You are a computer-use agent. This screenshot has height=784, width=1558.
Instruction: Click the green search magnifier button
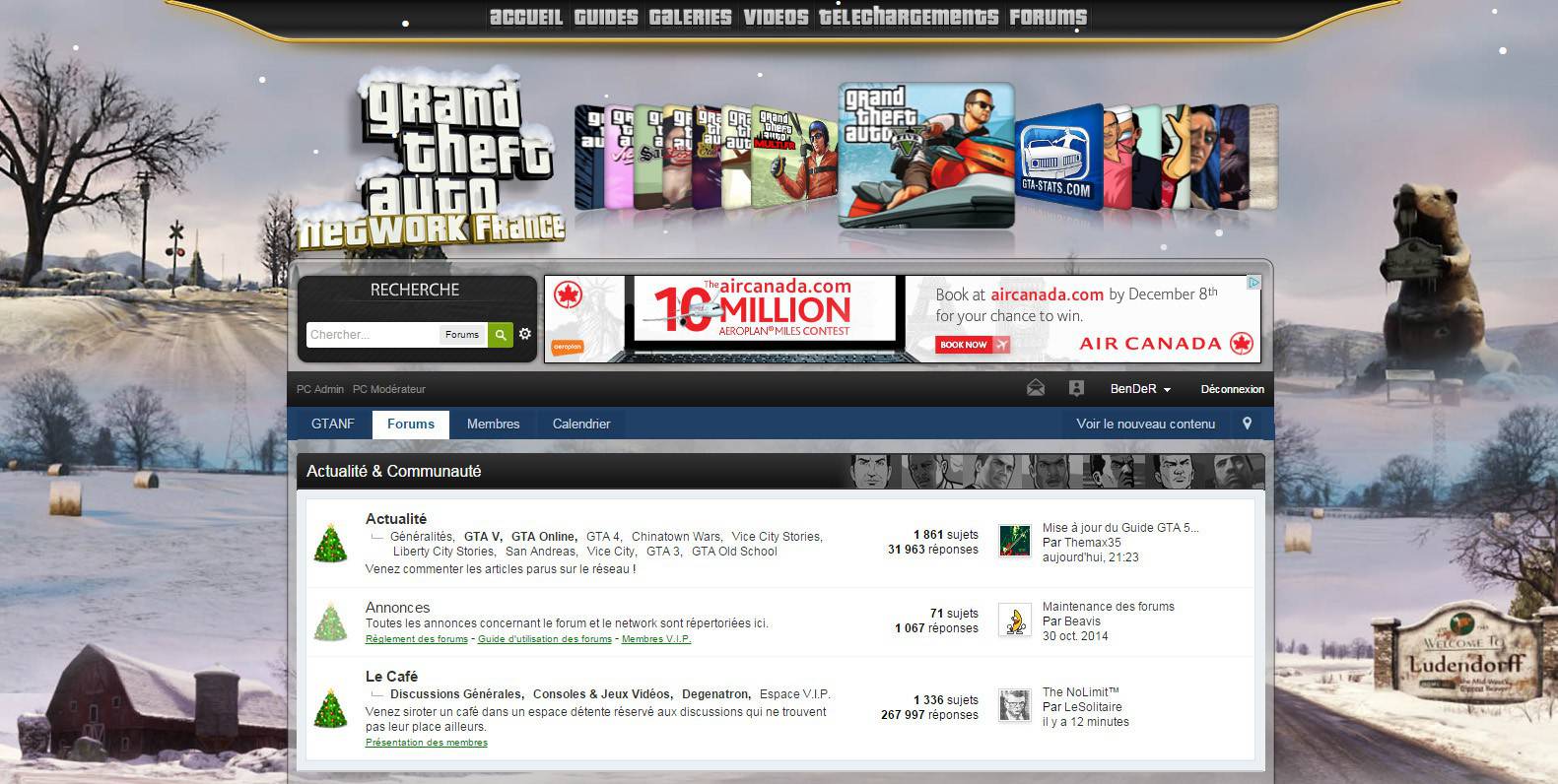[x=501, y=335]
